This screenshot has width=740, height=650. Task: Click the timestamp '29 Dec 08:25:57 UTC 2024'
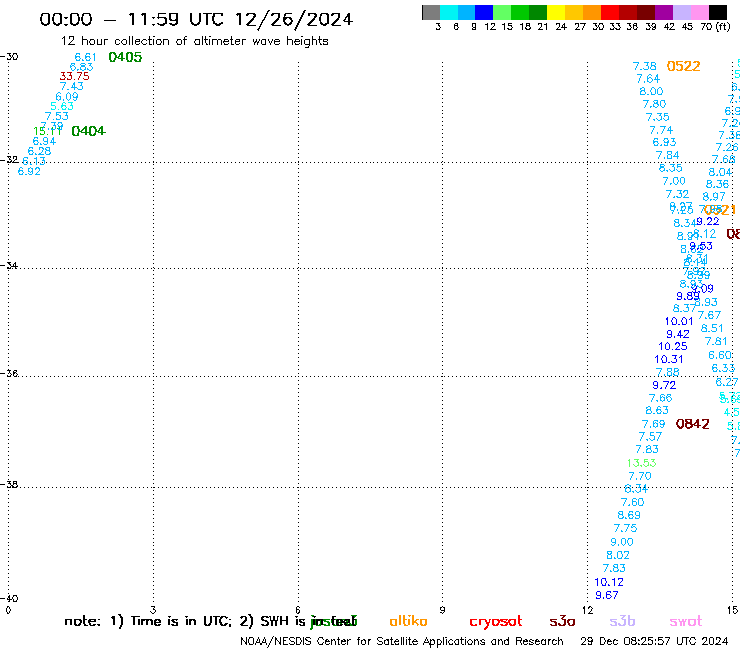click(654, 642)
